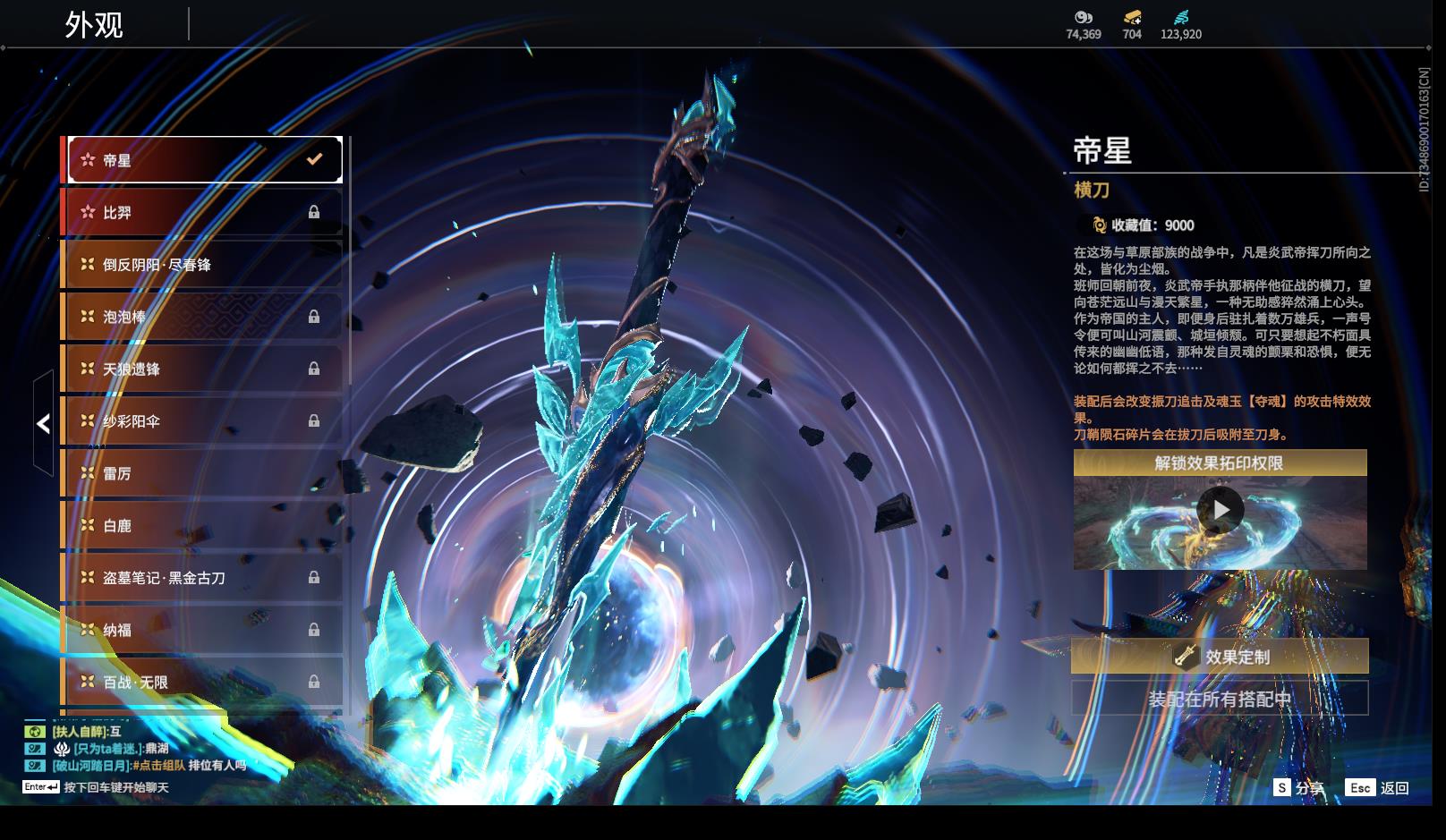Select the 白鹿 skin in the list
The image size is (1446, 840).
point(202,525)
